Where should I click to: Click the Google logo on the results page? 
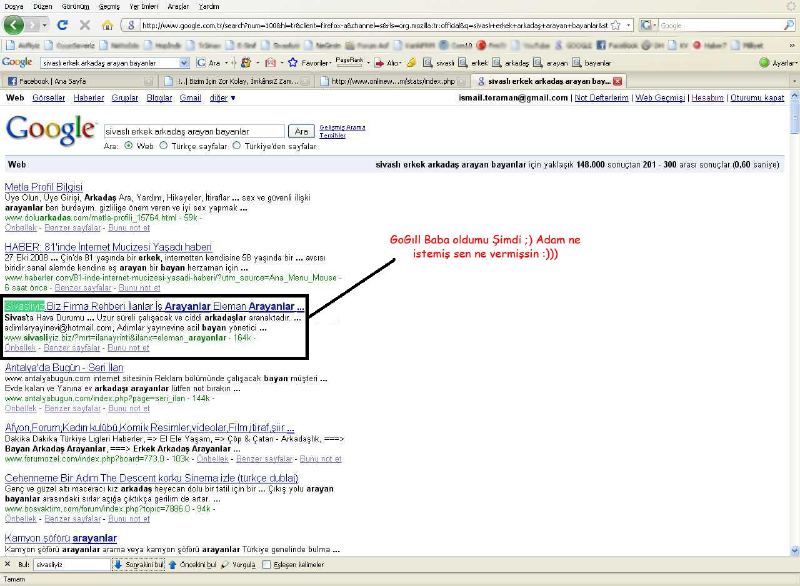[50, 130]
